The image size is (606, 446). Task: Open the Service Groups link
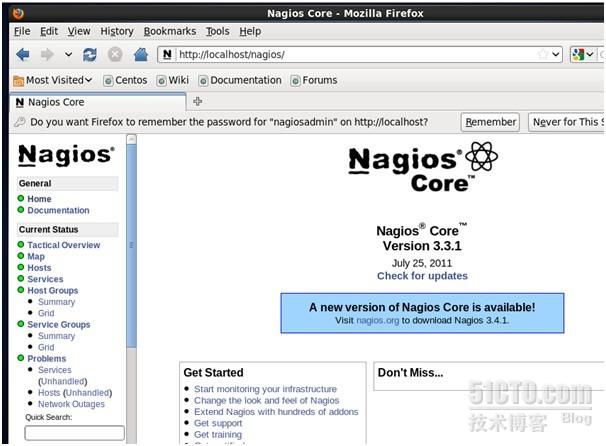point(59,325)
